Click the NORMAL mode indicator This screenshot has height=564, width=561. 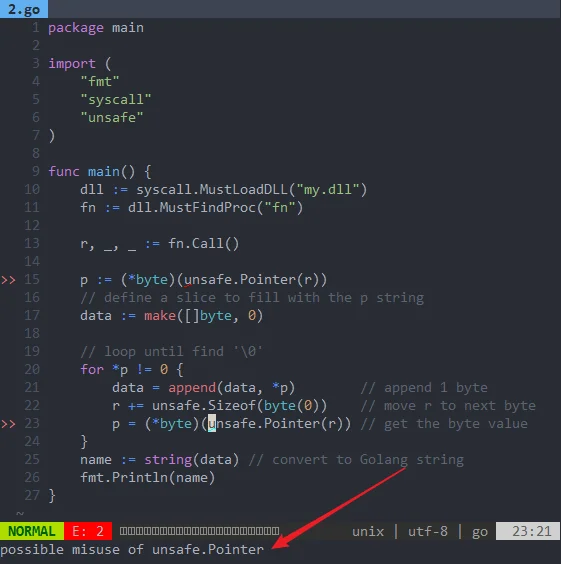pos(32,531)
